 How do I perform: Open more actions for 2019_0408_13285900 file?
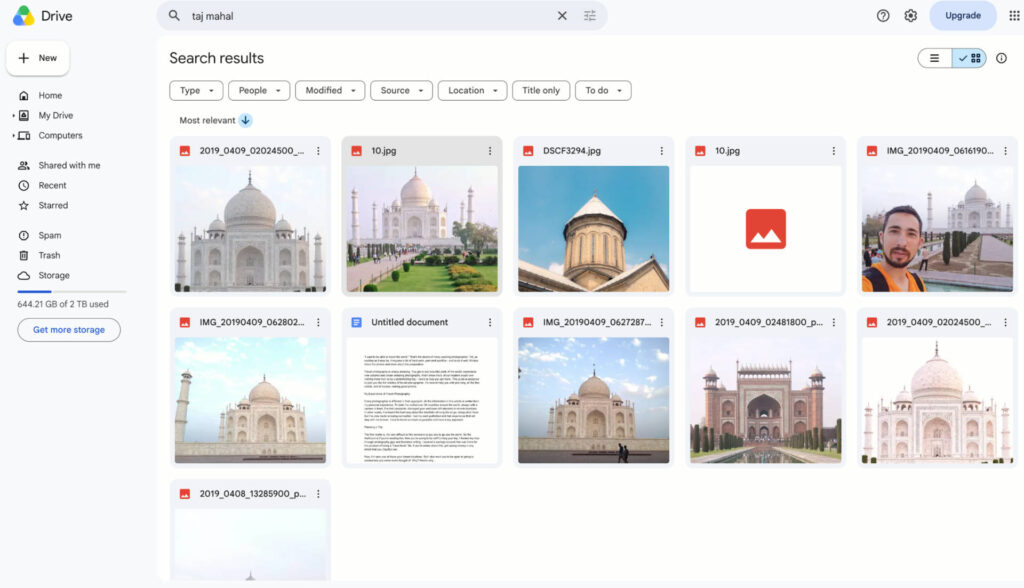pos(318,495)
